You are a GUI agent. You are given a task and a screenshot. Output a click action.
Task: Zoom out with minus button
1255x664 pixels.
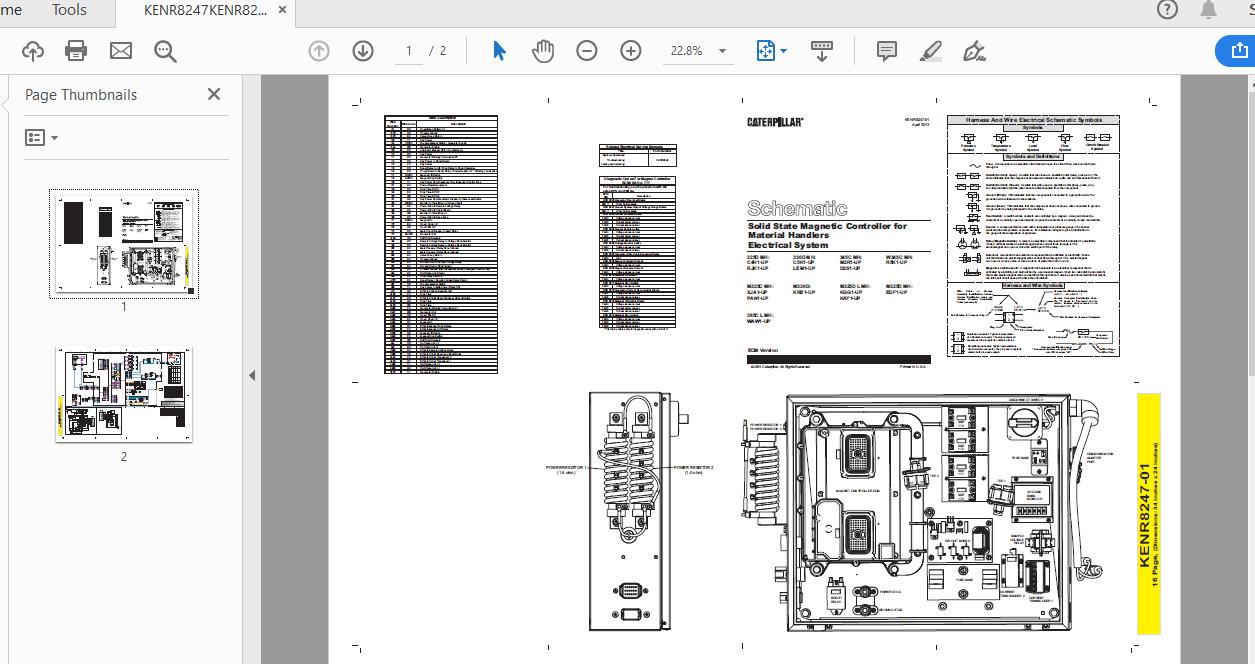click(587, 51)
